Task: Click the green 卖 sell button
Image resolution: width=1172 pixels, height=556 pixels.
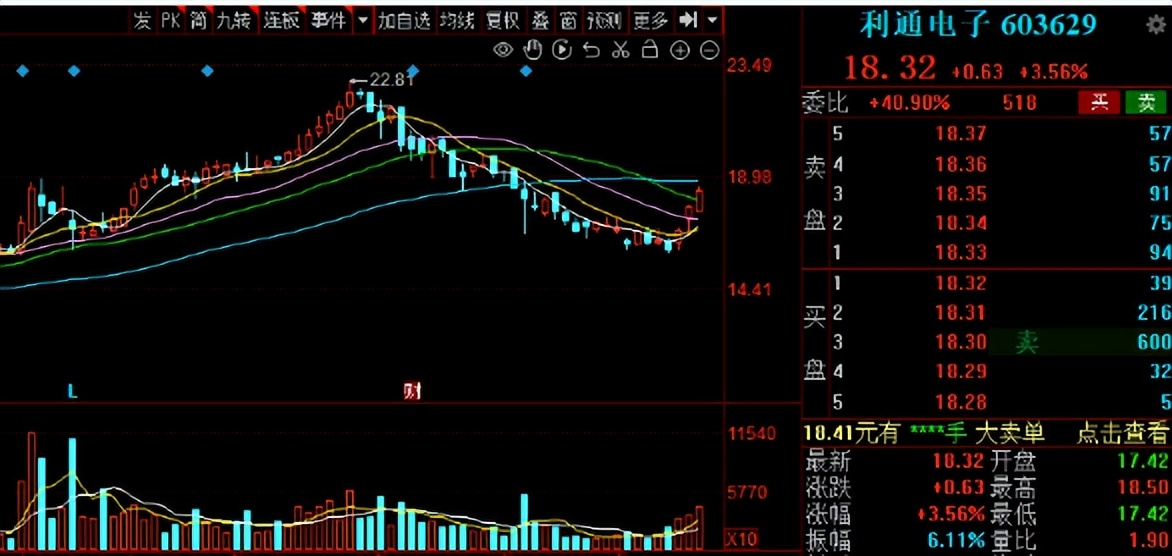Action: (1145, 102)
